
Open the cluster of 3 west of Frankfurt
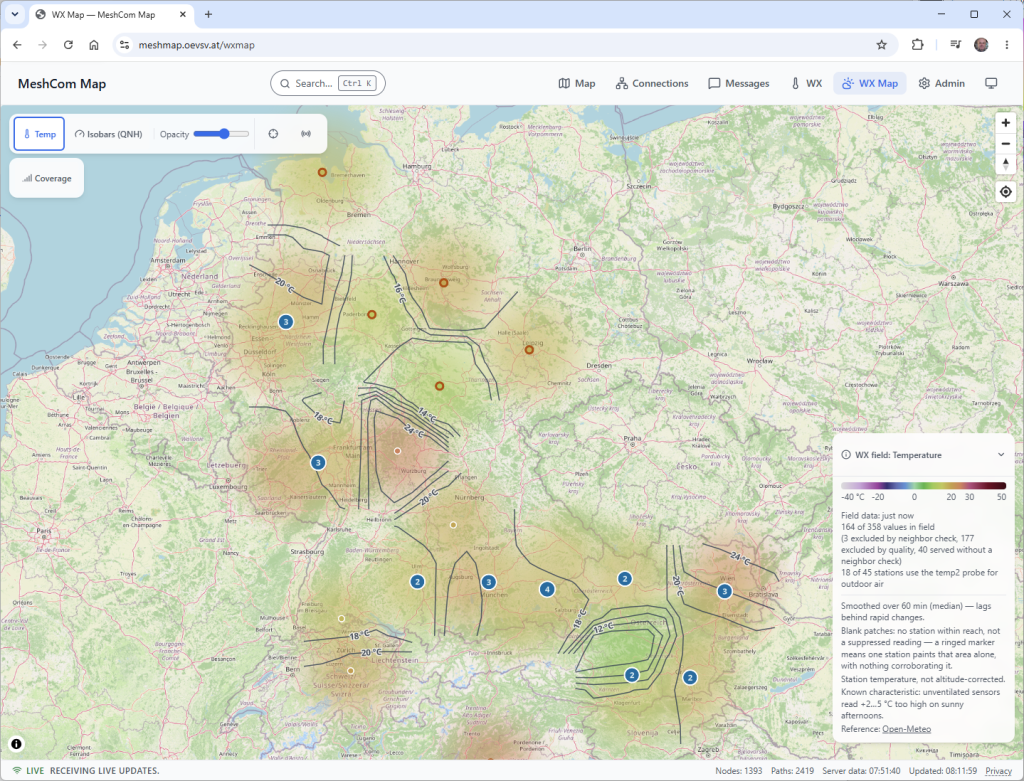coord(318,462)
